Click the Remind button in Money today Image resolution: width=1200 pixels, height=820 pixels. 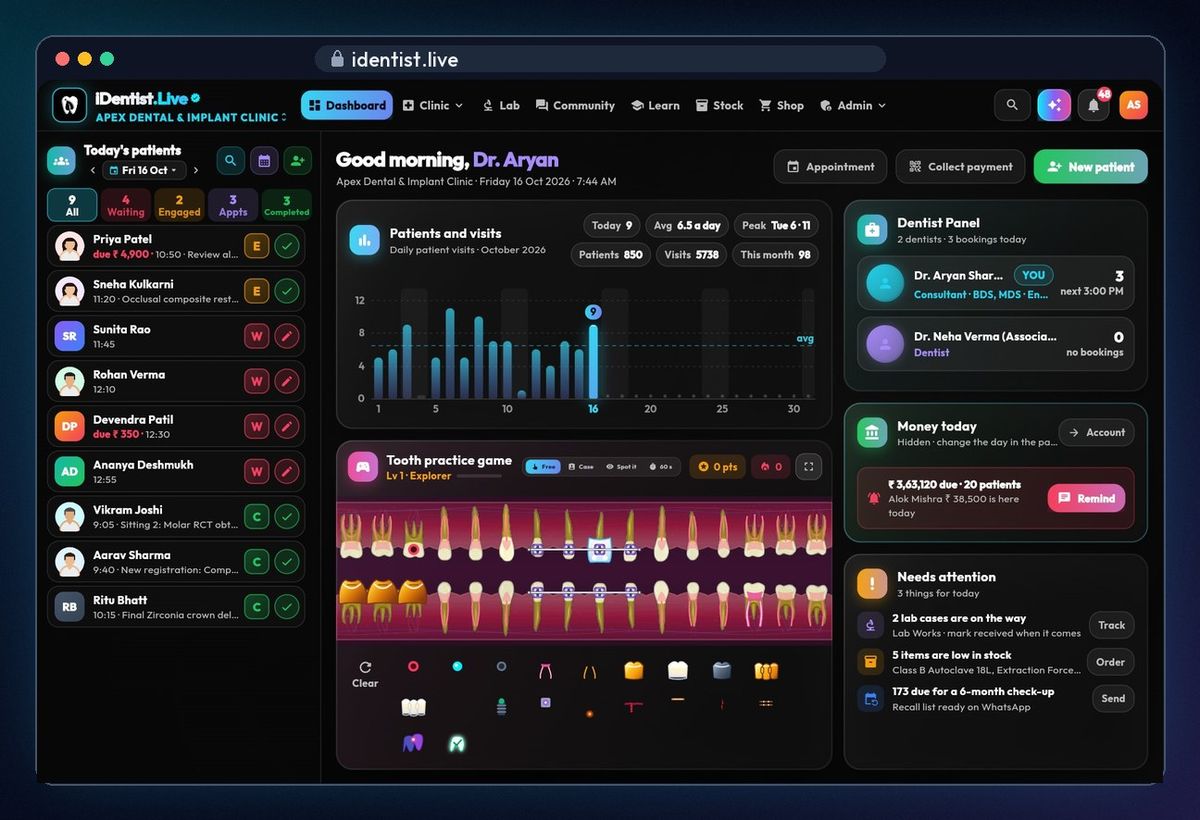1086,498
